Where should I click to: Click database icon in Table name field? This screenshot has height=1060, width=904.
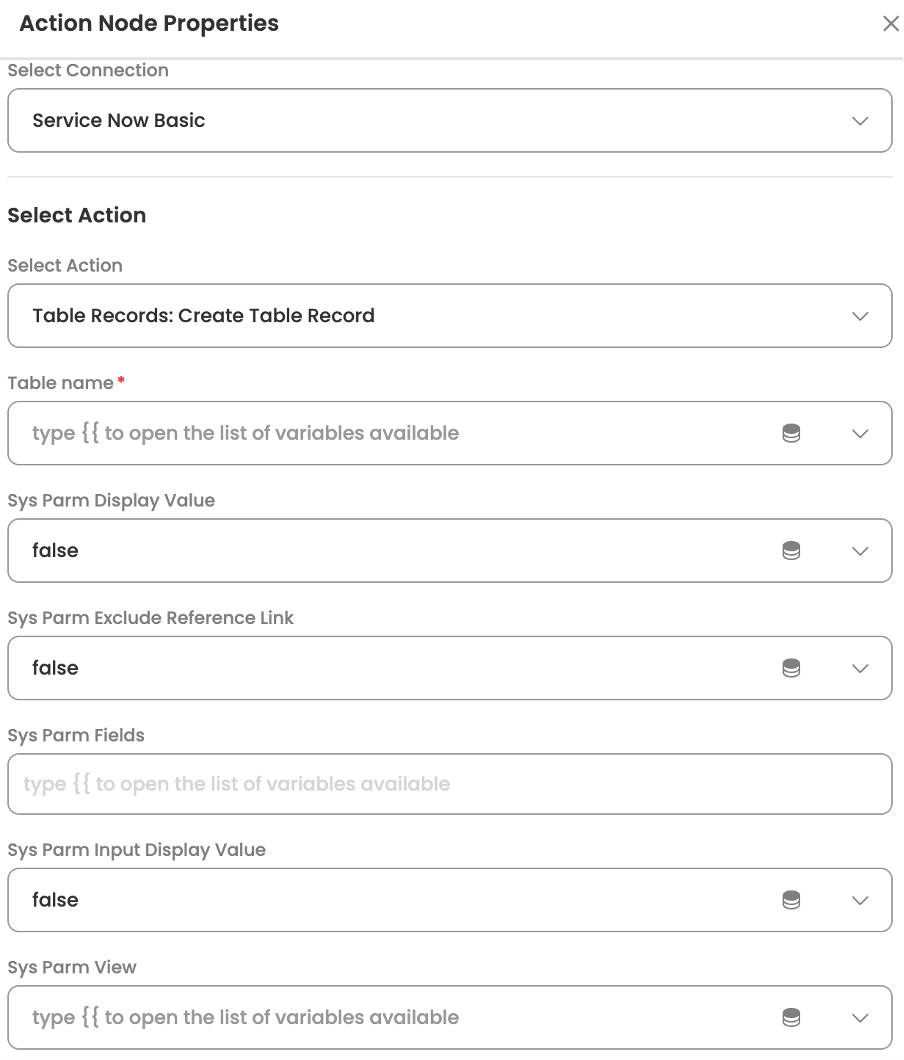(791, 434)
